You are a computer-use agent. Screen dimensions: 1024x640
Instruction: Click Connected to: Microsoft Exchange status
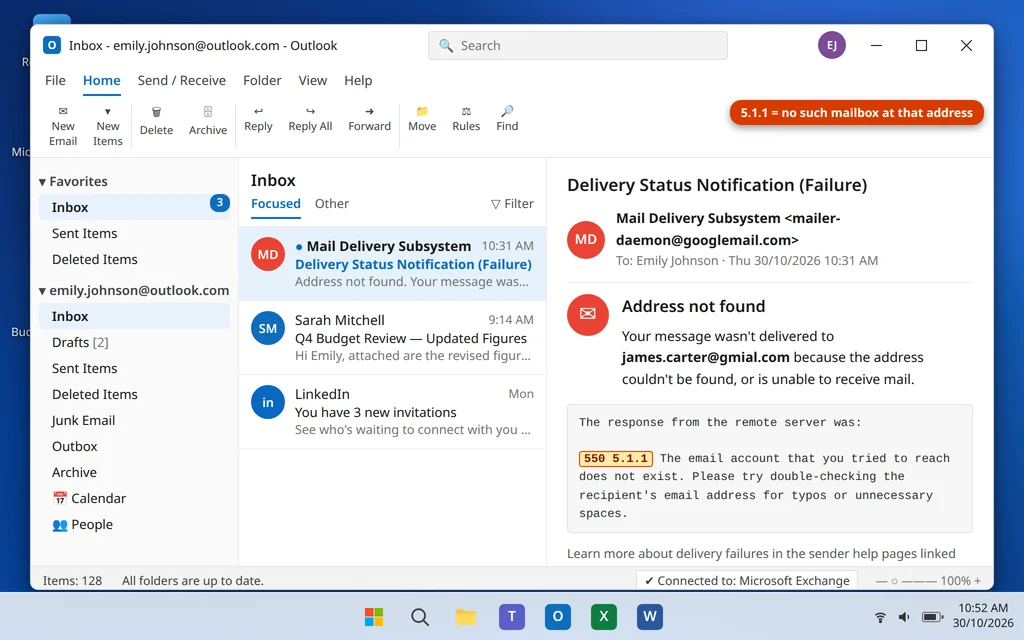[x=746, y=581]
